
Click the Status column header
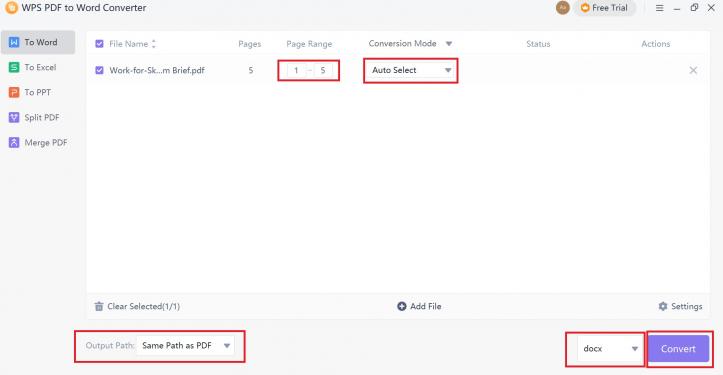538,44
